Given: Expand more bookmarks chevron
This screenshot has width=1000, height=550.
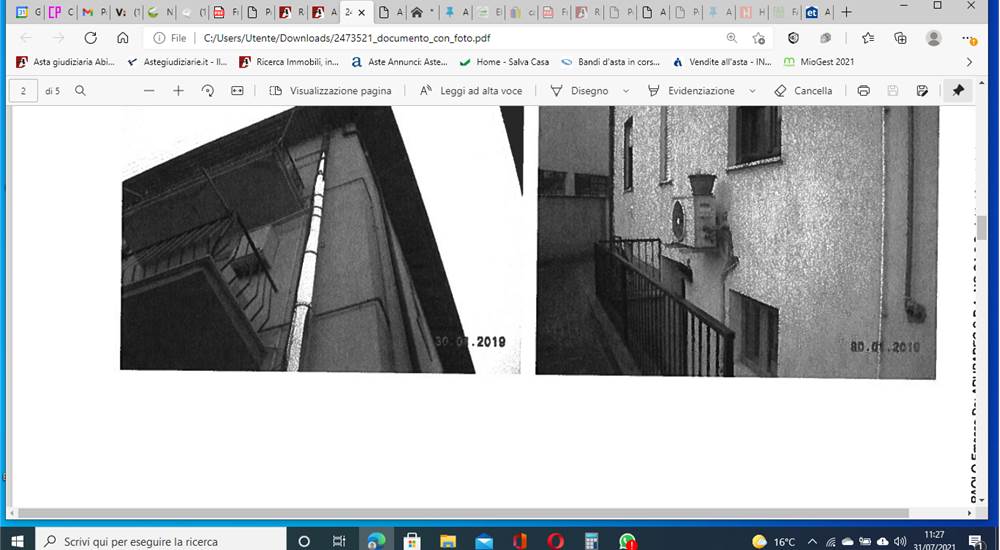Looking at the screenshot, I should coord(969,62).
